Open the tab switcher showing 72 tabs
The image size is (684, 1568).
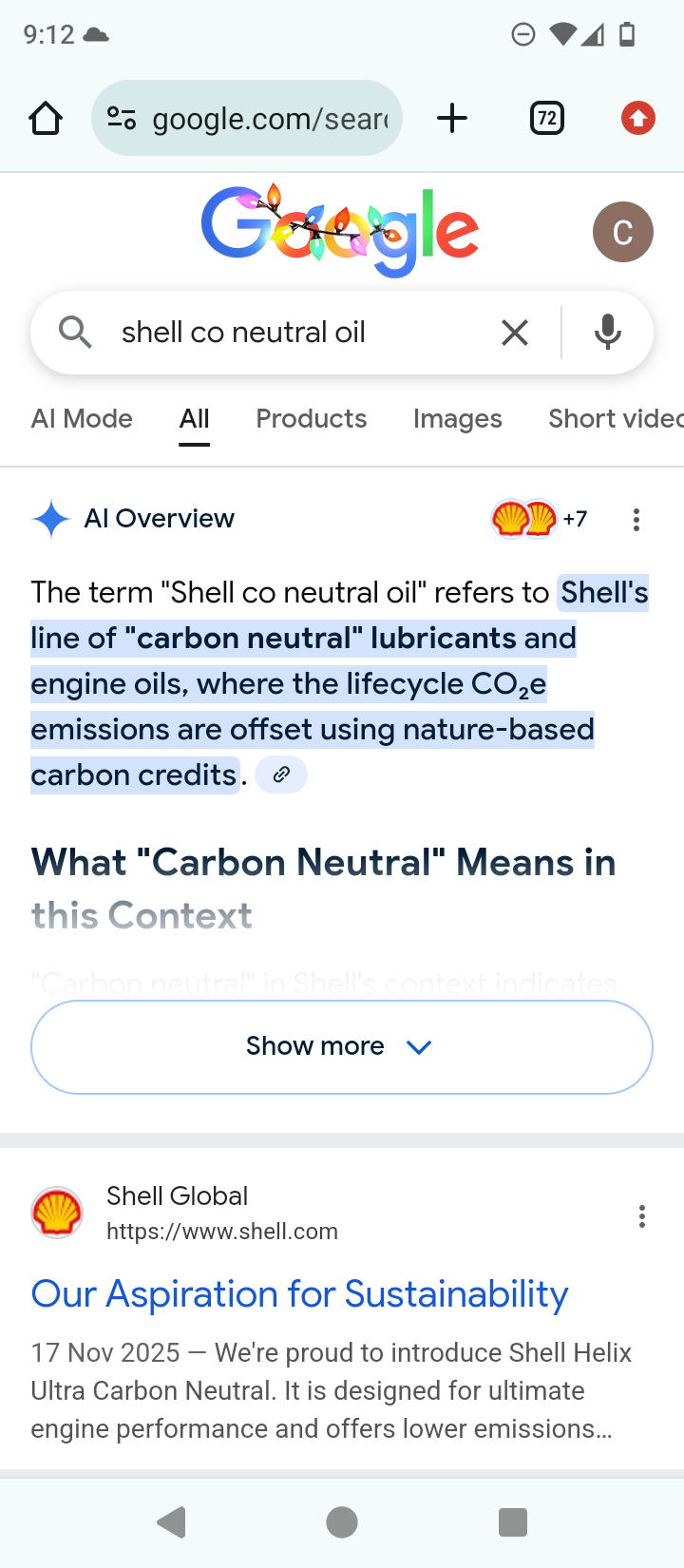coord(546,119)
